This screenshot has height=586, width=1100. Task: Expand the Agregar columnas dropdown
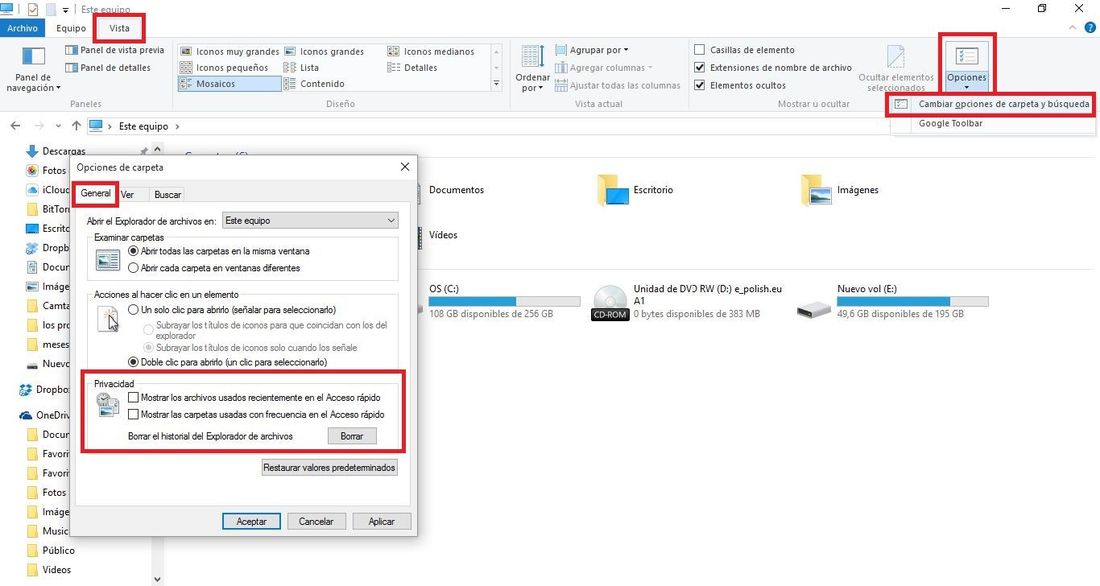point(603,67)
